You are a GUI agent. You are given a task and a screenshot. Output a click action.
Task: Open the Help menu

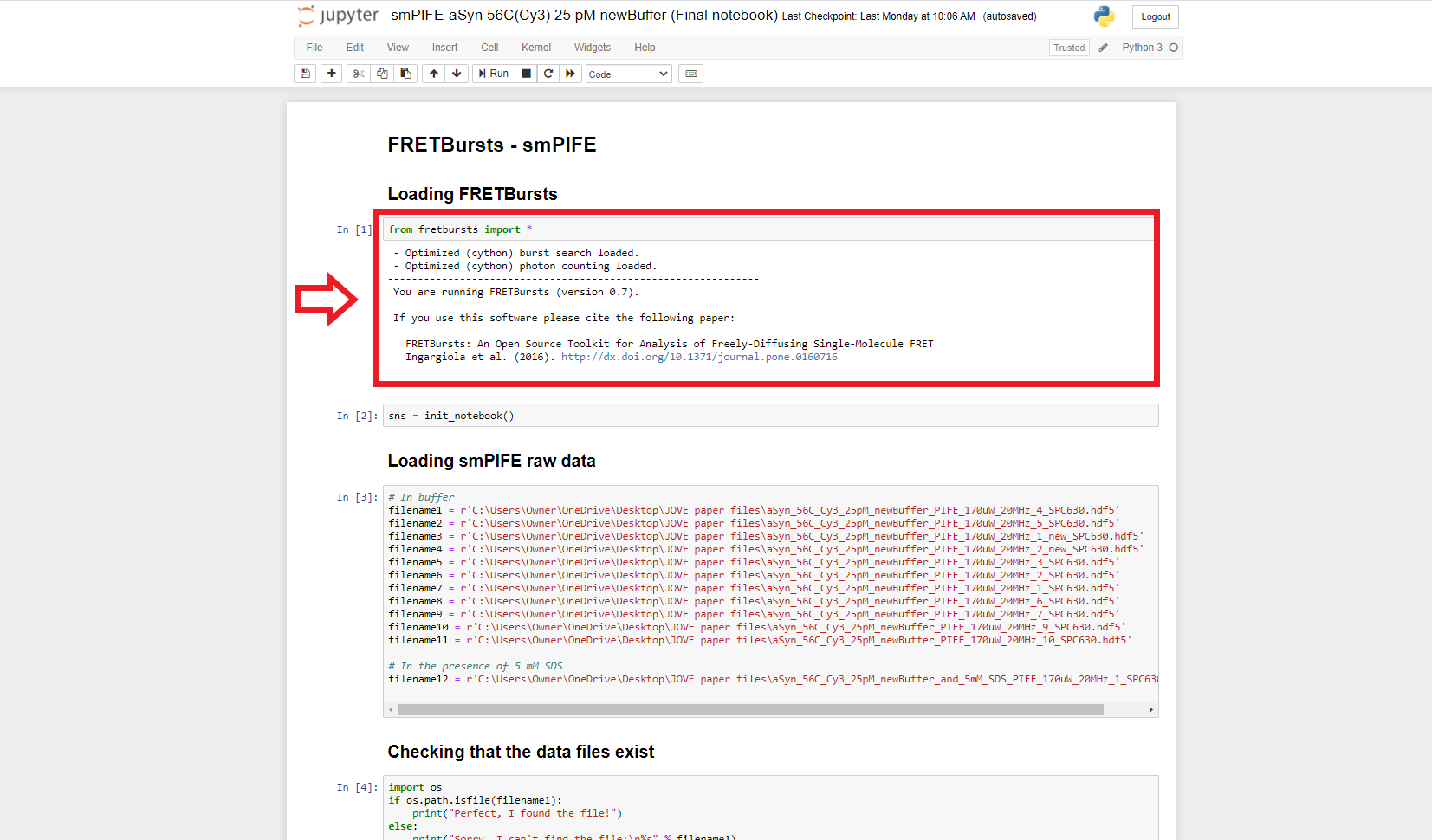[x=645, y=48]
